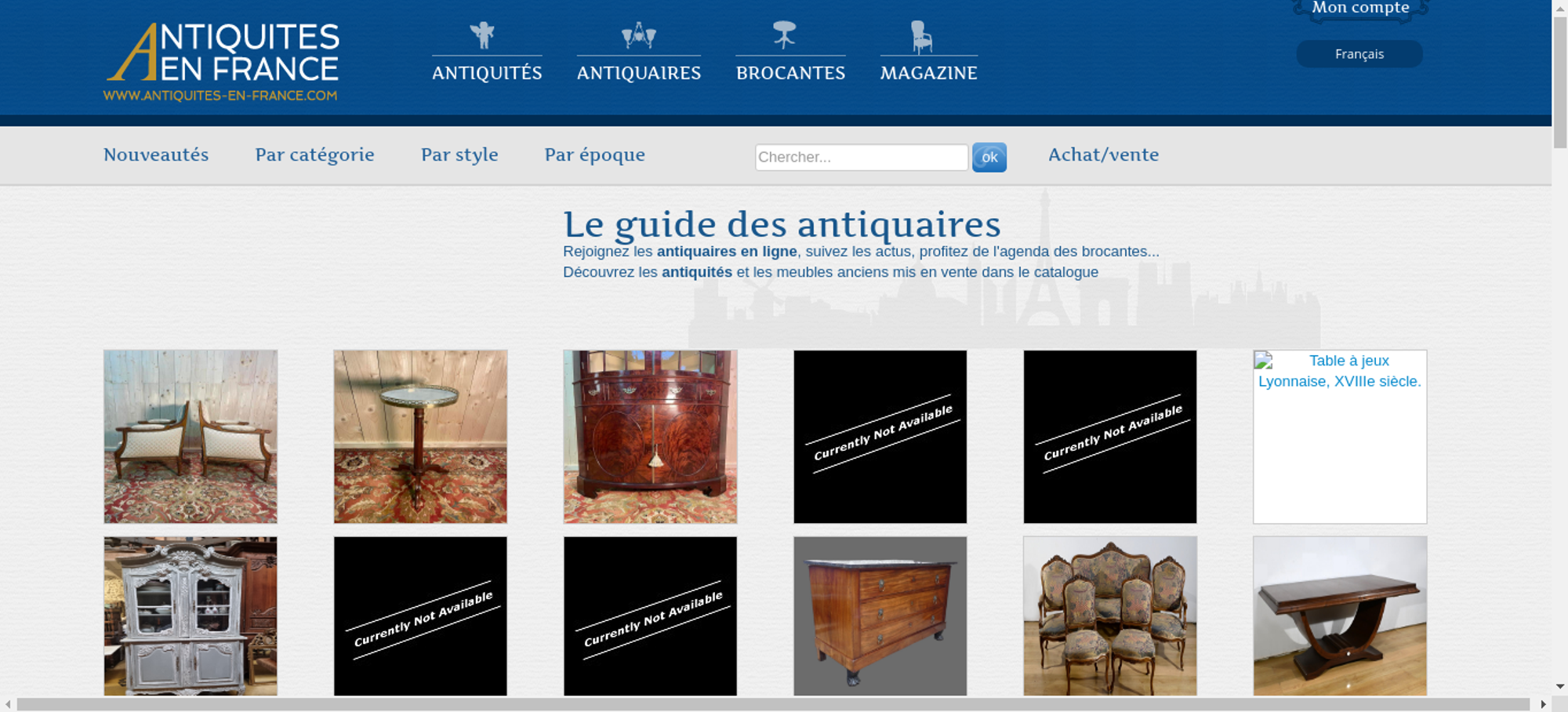Open the Mon compte menu
Screen dimensions: 1568x712
(1360, 9)
